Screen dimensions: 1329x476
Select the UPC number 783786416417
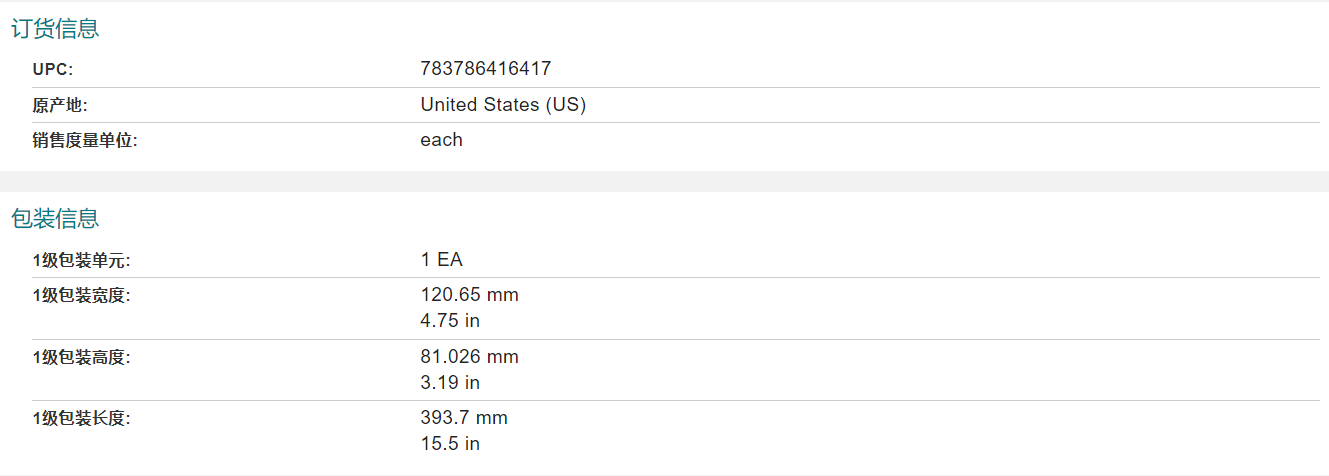pos(486,69)
